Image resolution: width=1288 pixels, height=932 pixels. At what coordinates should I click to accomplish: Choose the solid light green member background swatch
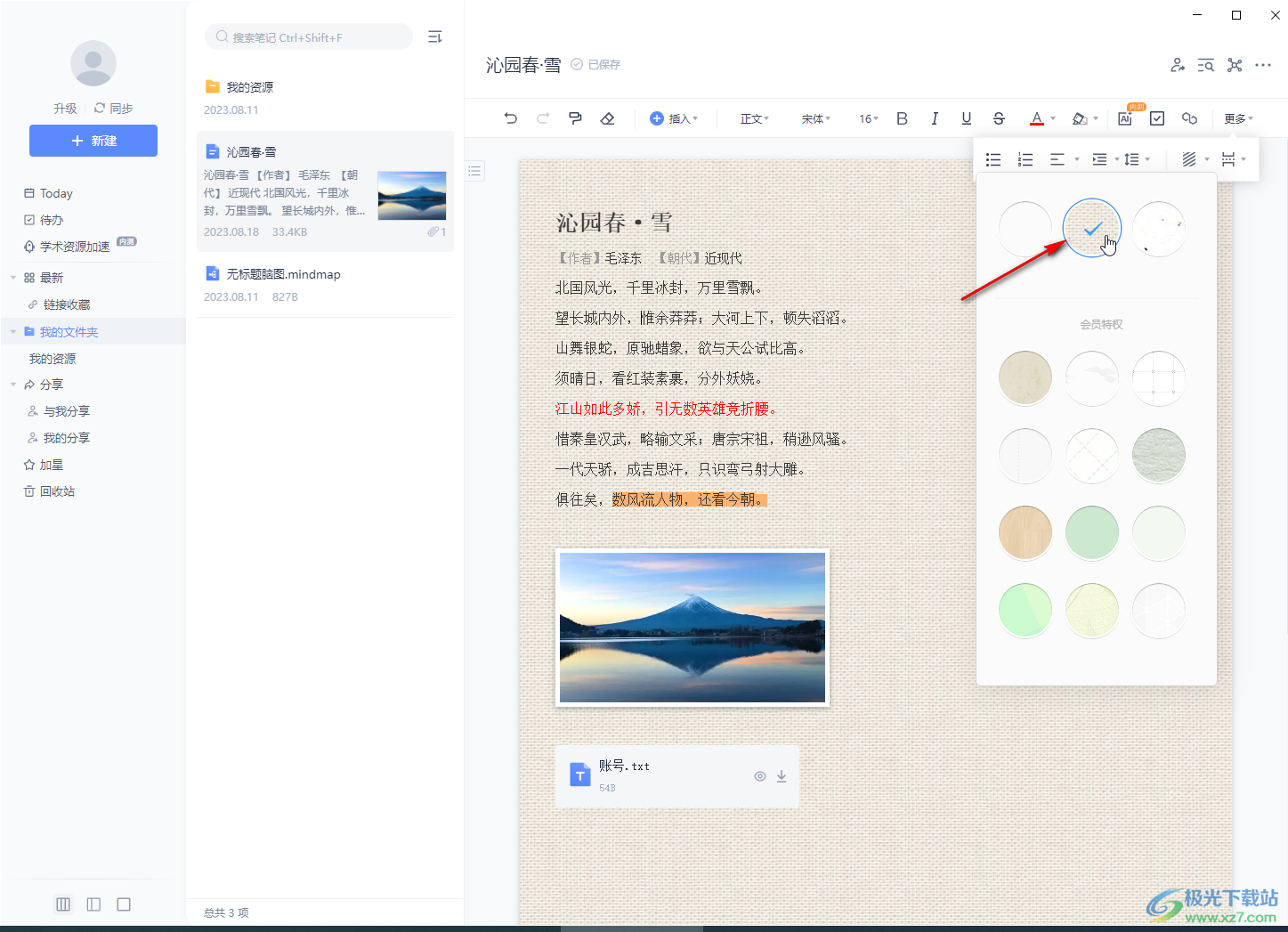[1092, 532]
